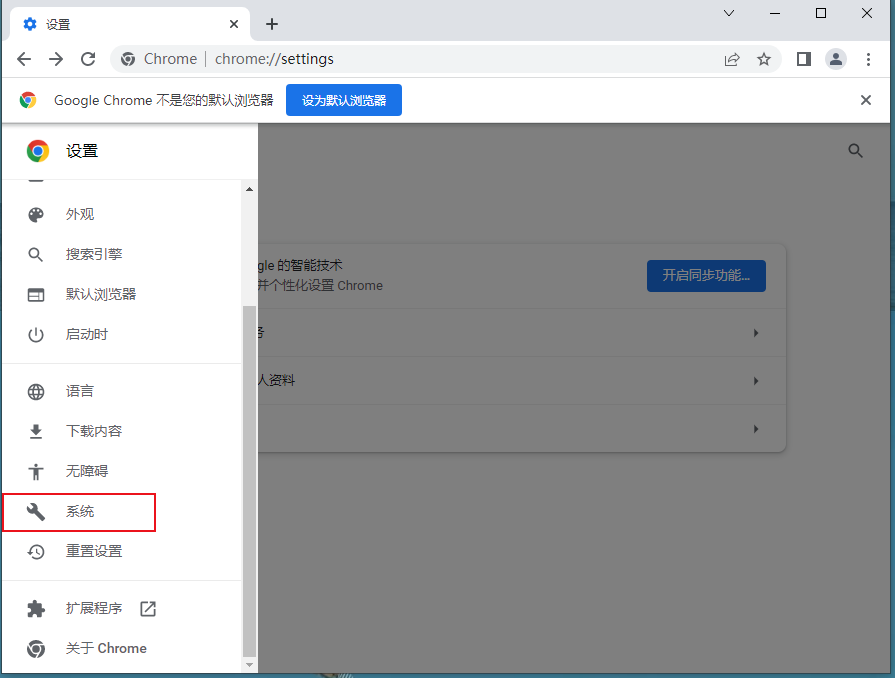
Task: Click the sidebar scrollbar down arrow
Action: click(249, 665)
